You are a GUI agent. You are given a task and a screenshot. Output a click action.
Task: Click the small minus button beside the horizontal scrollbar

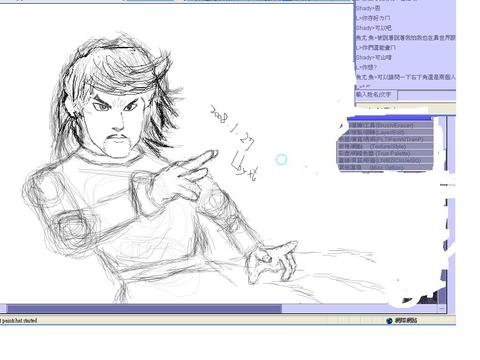coord(442,309)
